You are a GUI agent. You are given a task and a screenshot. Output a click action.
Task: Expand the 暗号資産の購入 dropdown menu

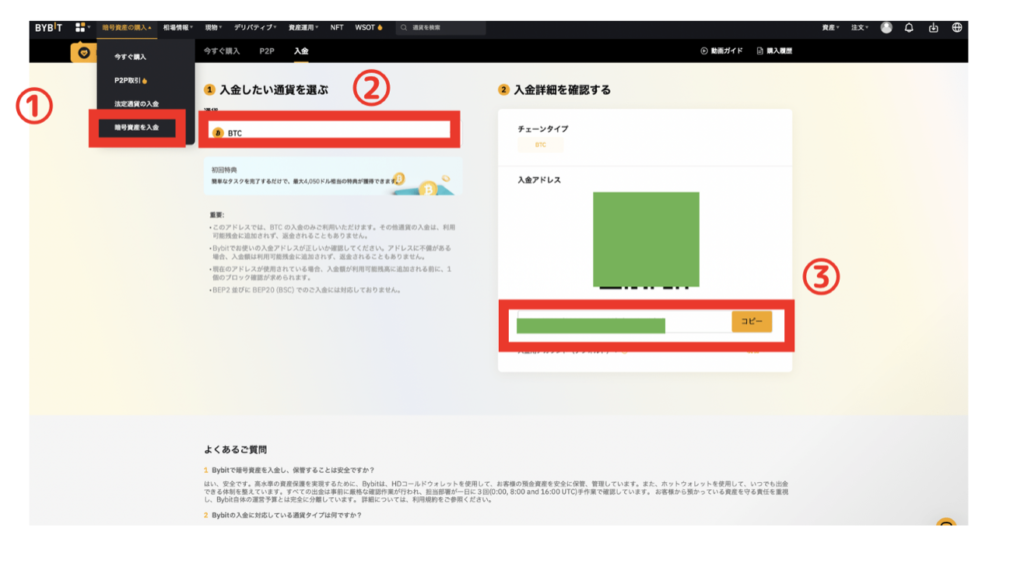coord(126,28)
